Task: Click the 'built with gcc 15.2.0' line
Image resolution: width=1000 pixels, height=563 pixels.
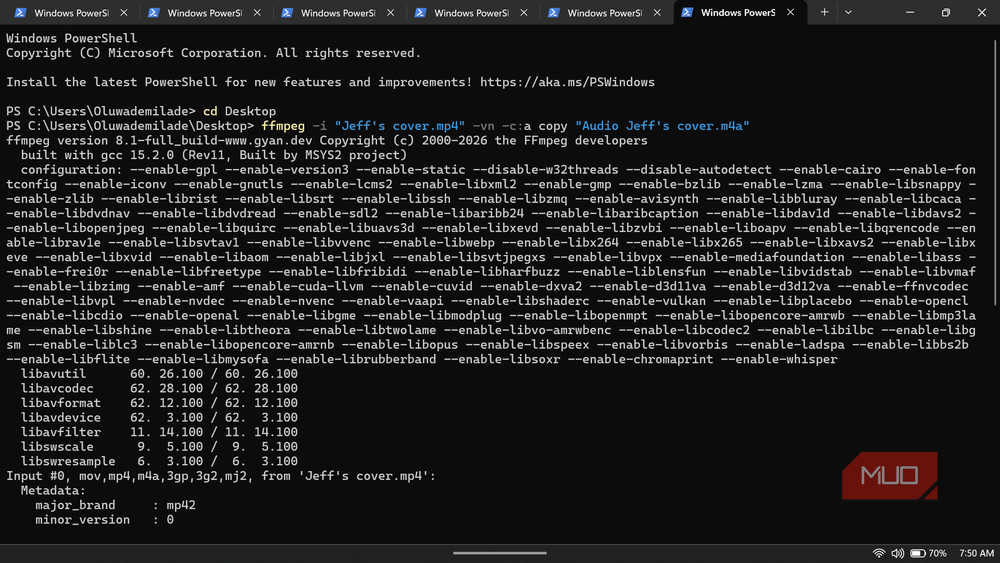Action: pyautogui.click(x=214, y=155)
